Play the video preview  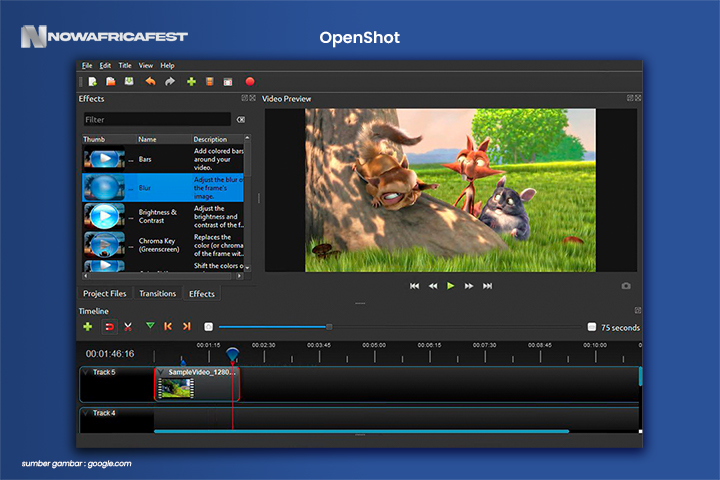point(450,286)
